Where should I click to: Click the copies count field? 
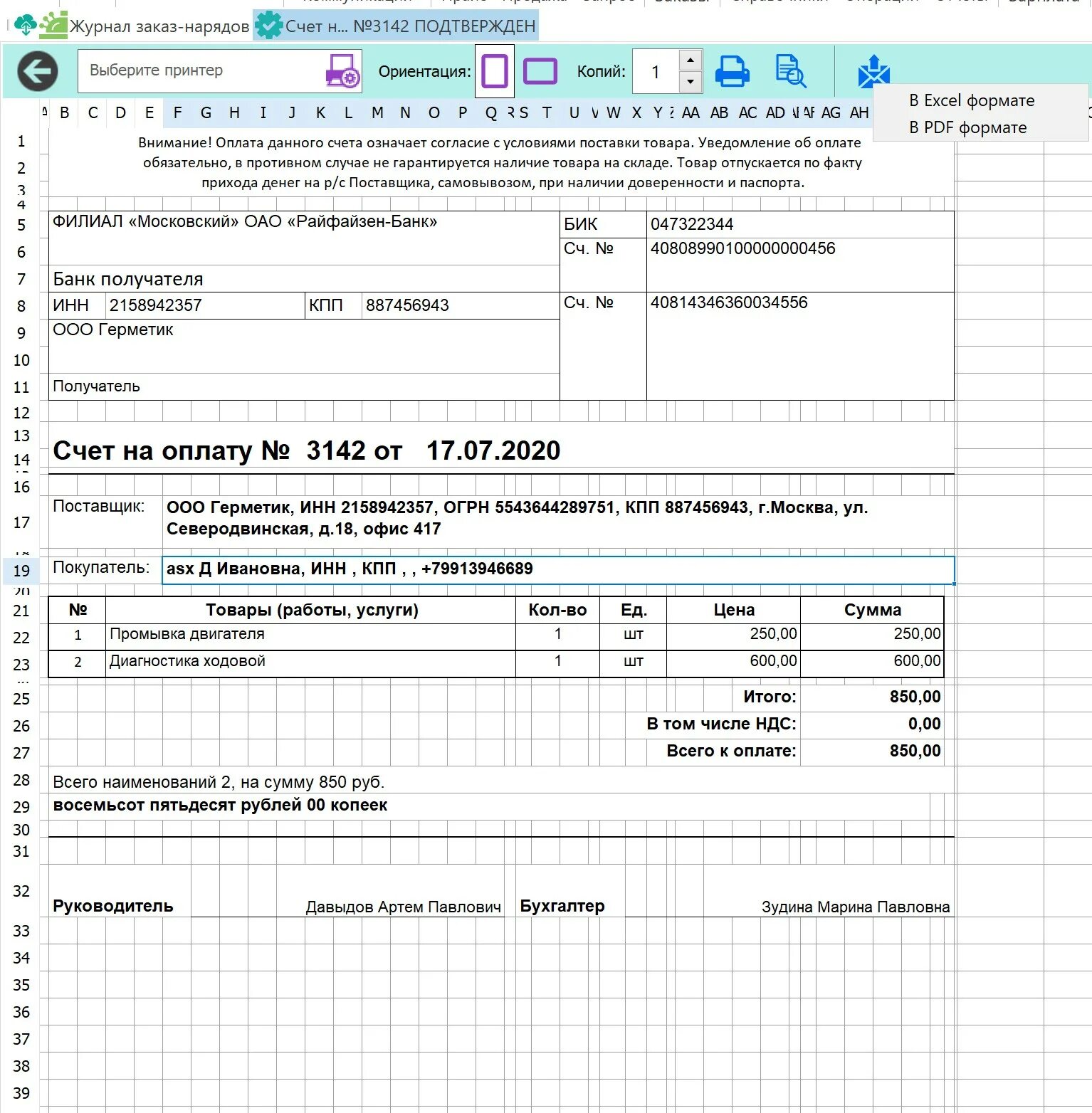656,71
